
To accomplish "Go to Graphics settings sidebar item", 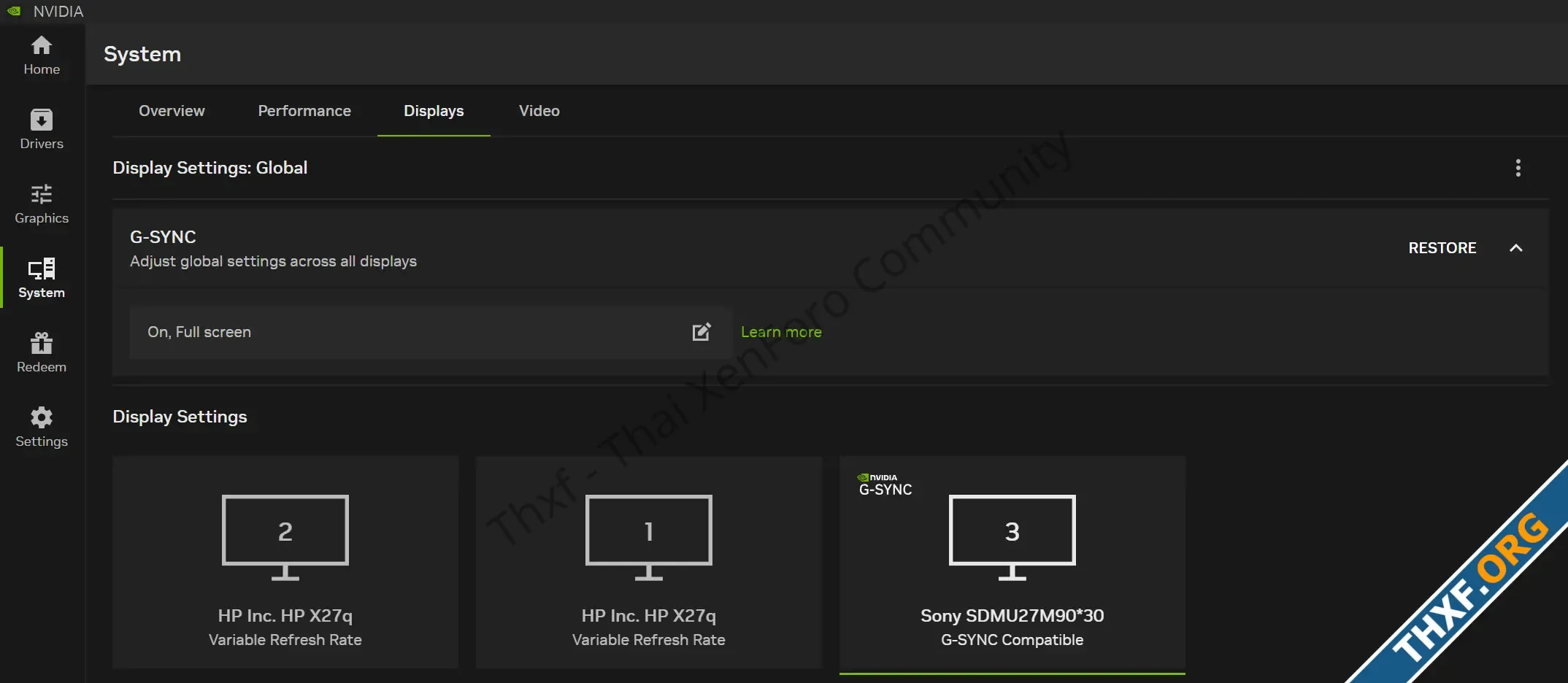I will pyautogui.click(x=42, y=204).
